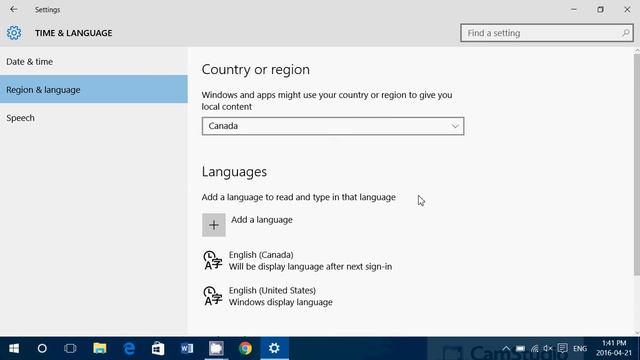Click the plus icon to add a language

[213, 224]
